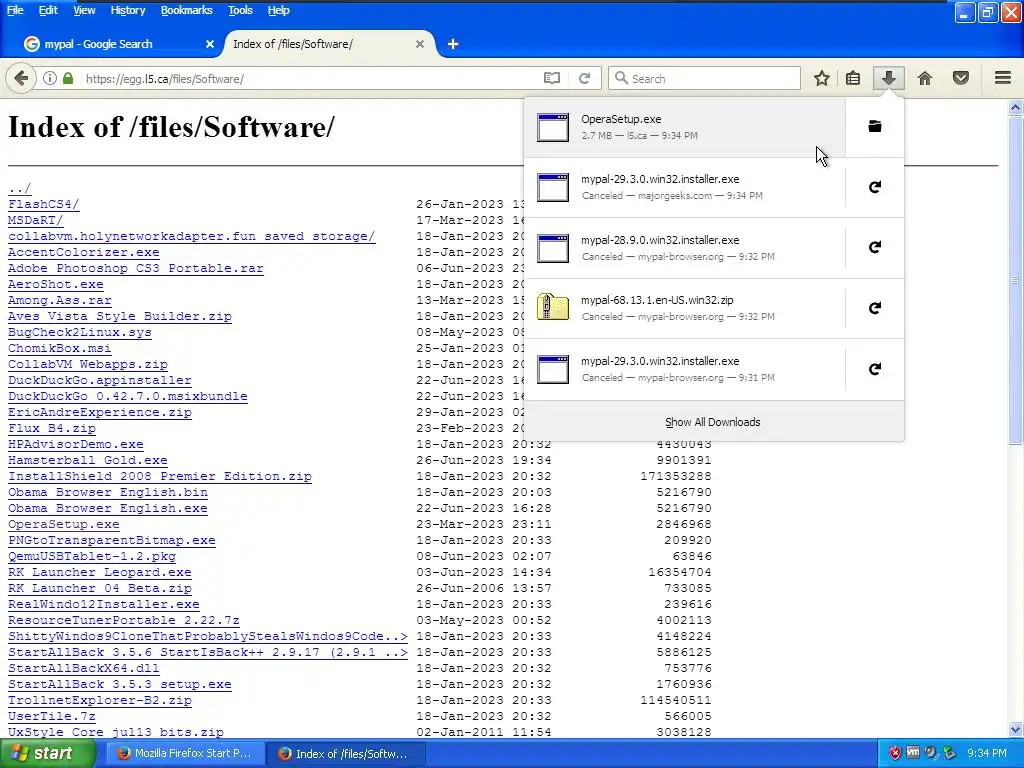Click Index of /files/Softw... taskbar item
The image size is (1024, 768).
tap(346, 754)
